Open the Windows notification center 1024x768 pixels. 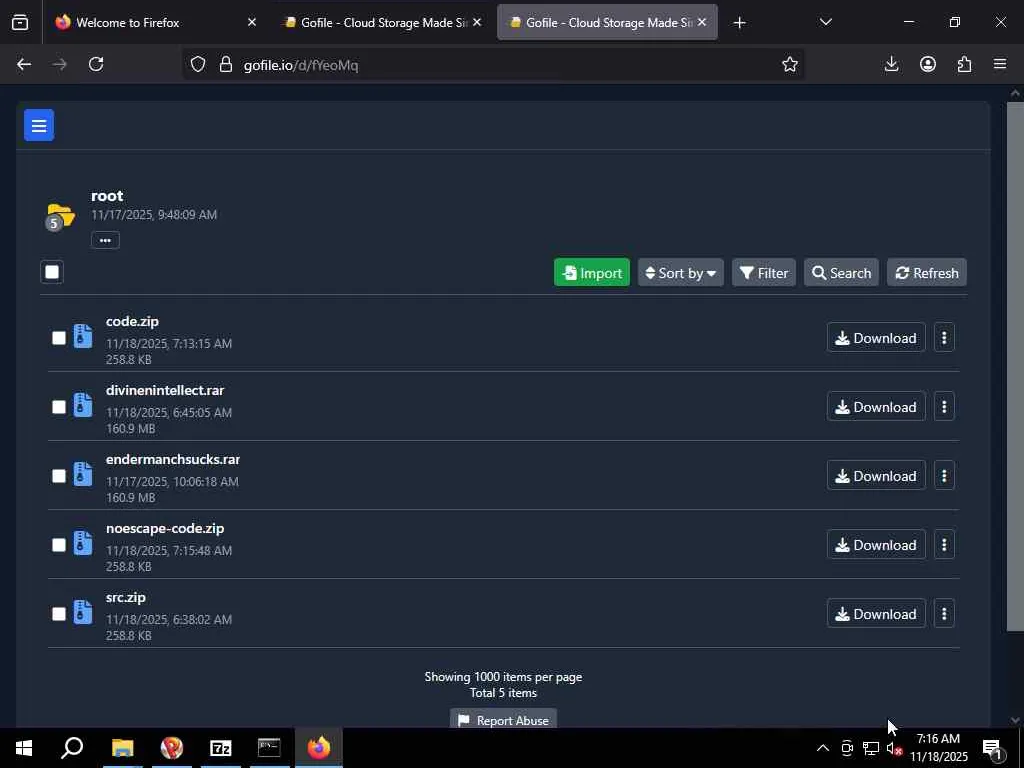pos(993,748)
